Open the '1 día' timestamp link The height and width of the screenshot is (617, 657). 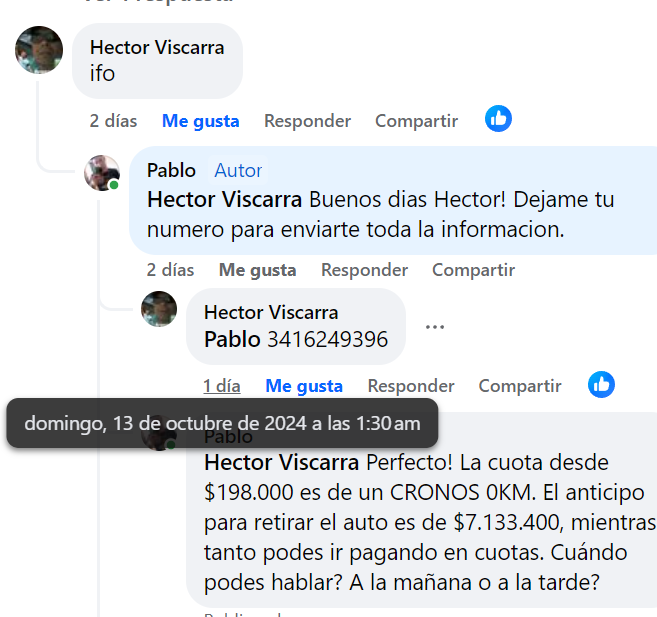(x=221, y=386)
